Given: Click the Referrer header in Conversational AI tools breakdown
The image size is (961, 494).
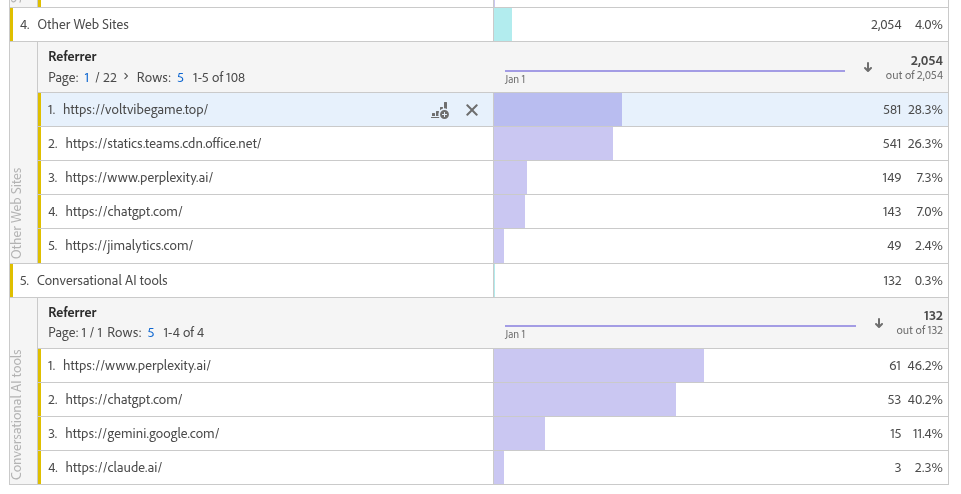Looking at the screenshot, I should (72, 312).
